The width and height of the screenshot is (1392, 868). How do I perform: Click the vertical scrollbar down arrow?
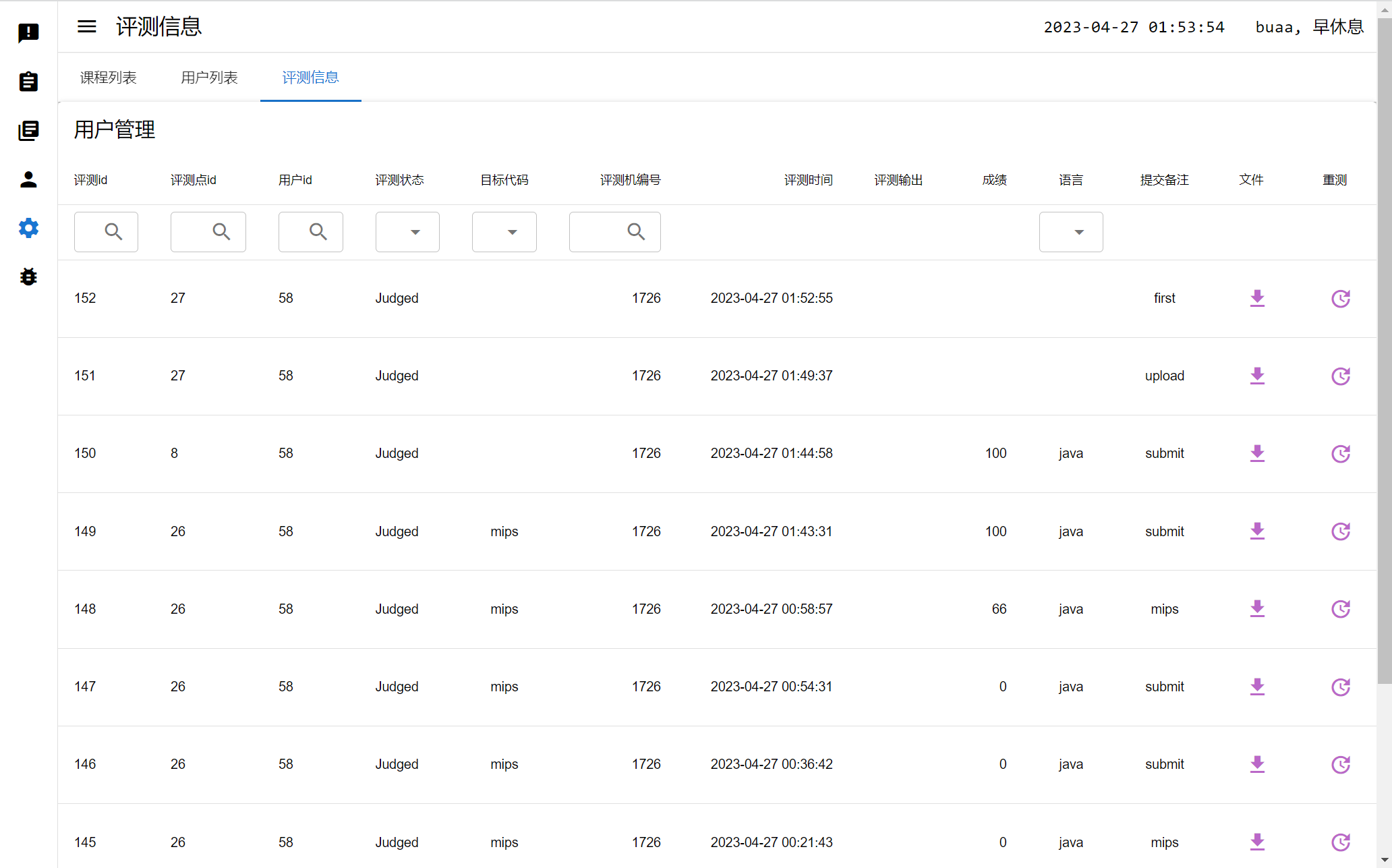1384,861
